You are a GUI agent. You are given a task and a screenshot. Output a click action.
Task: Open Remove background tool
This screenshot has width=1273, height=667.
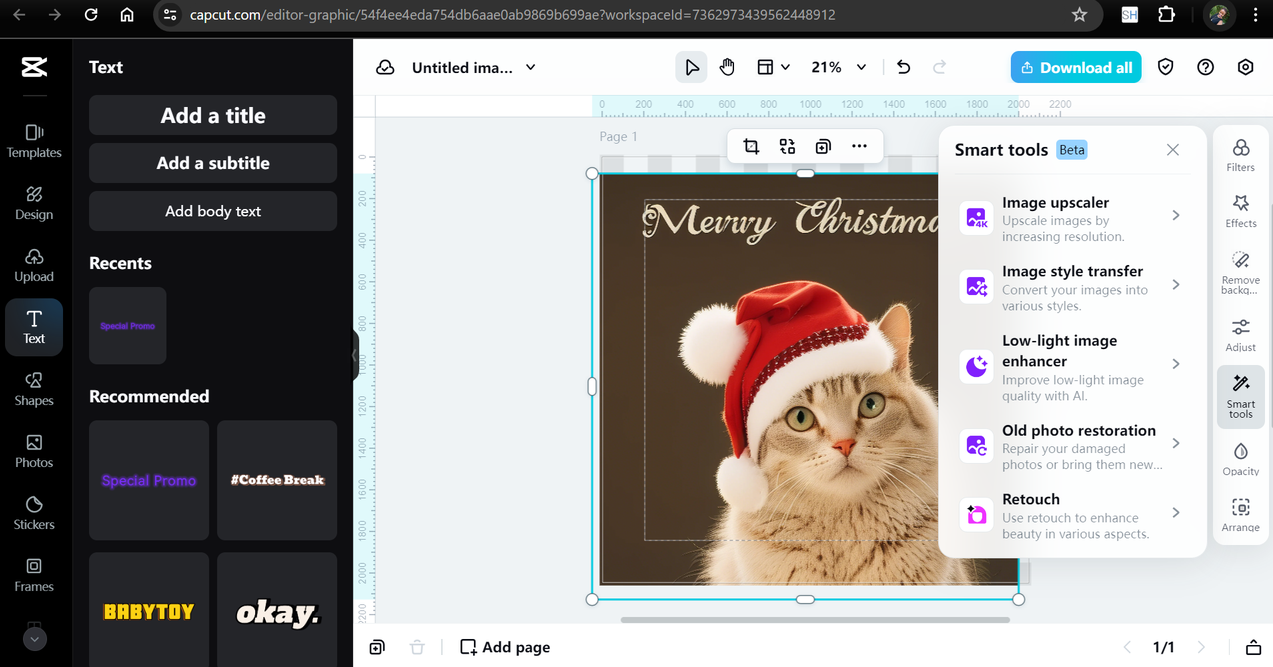[1240, 271]
